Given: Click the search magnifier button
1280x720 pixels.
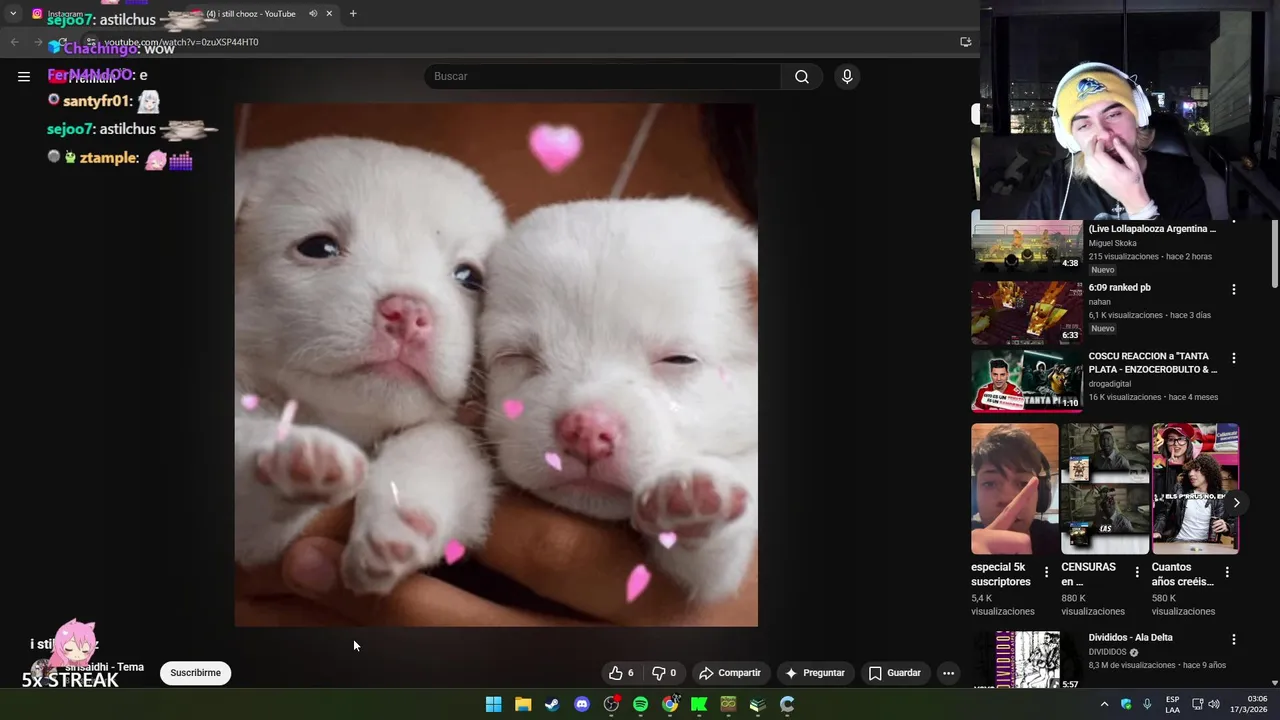Looking at the screenshot, I should tap(802, 77).
